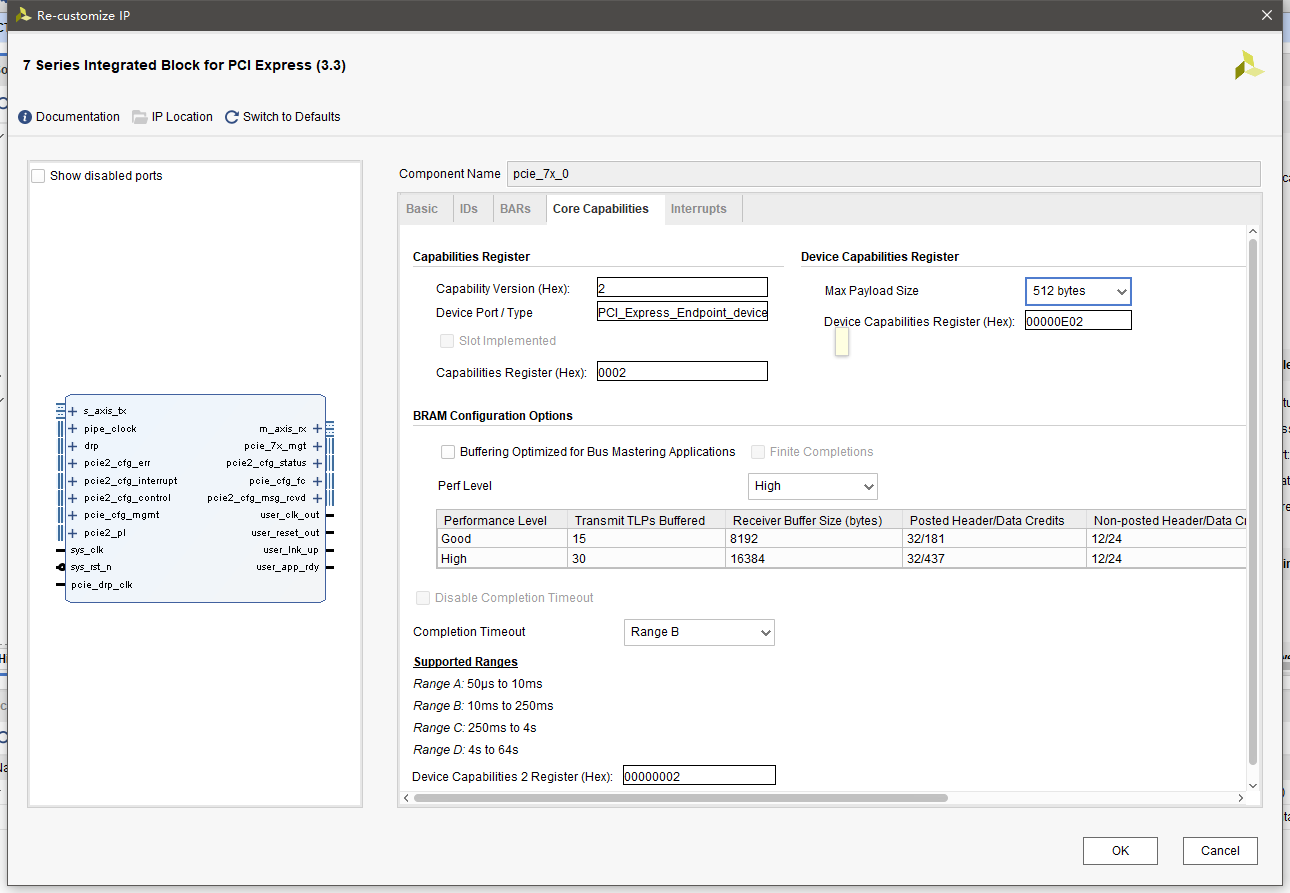This screenshot has width=1290, height=893.
Task: Click the 16384 receiver buffer size cell
Action: click(814, 559)
